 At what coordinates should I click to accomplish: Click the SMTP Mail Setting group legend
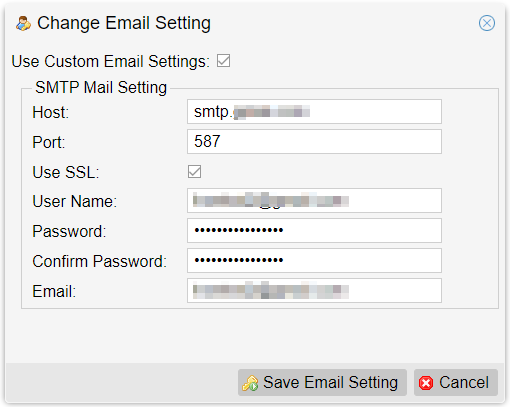click(x=101, y=88)
